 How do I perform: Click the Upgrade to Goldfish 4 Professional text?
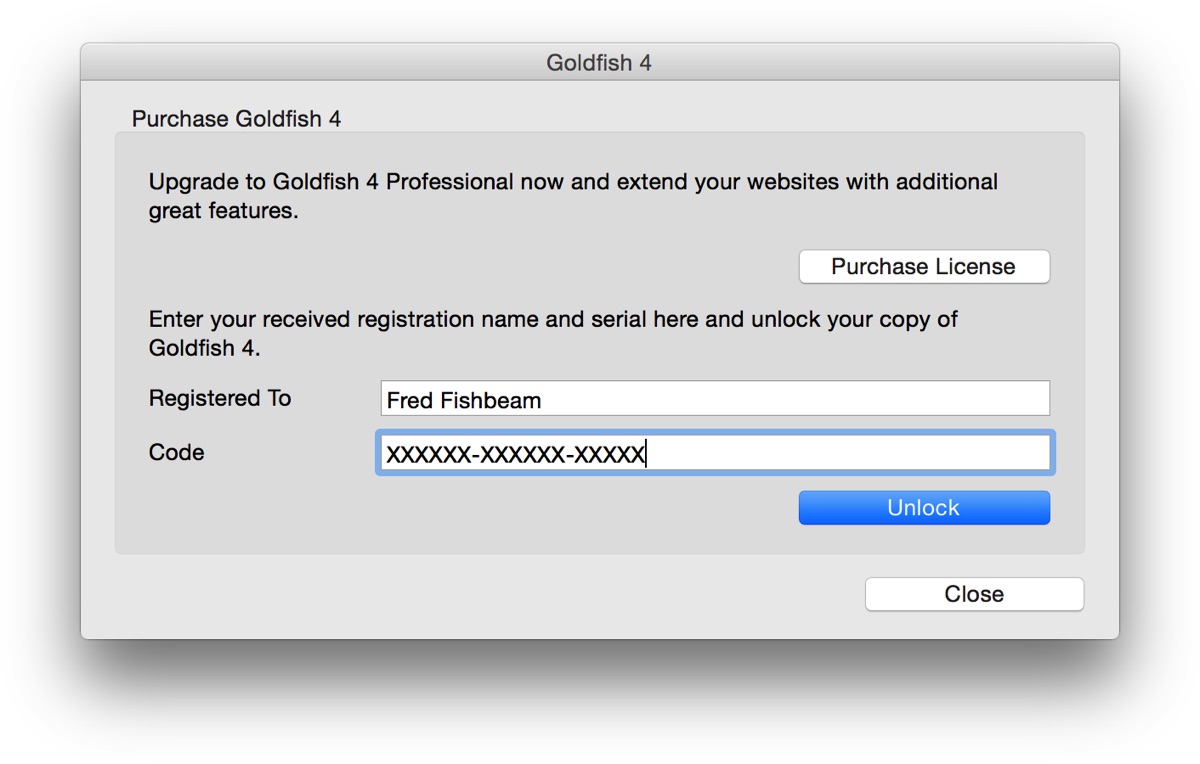[573, 197]
